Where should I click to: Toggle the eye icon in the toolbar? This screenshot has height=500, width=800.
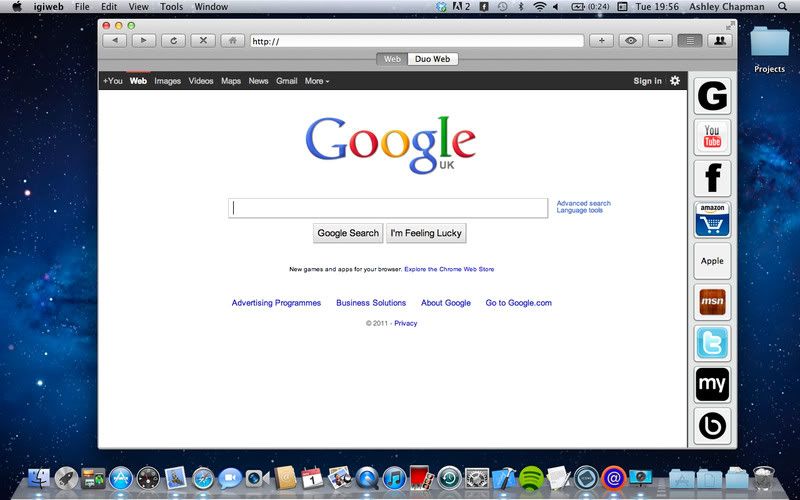point(631,41)
